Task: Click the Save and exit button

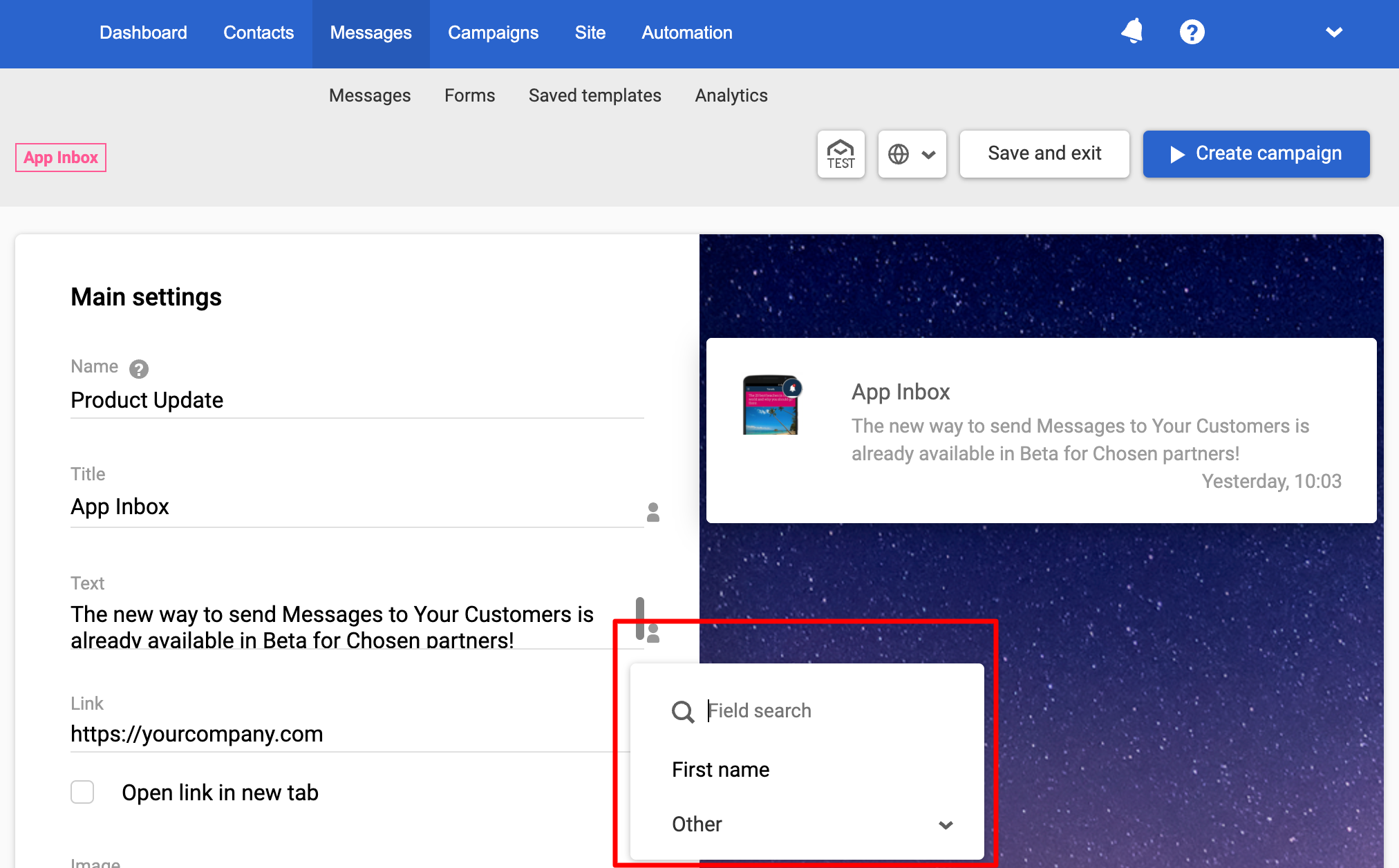Action: pyautogui.click(x=1044, y=153)
